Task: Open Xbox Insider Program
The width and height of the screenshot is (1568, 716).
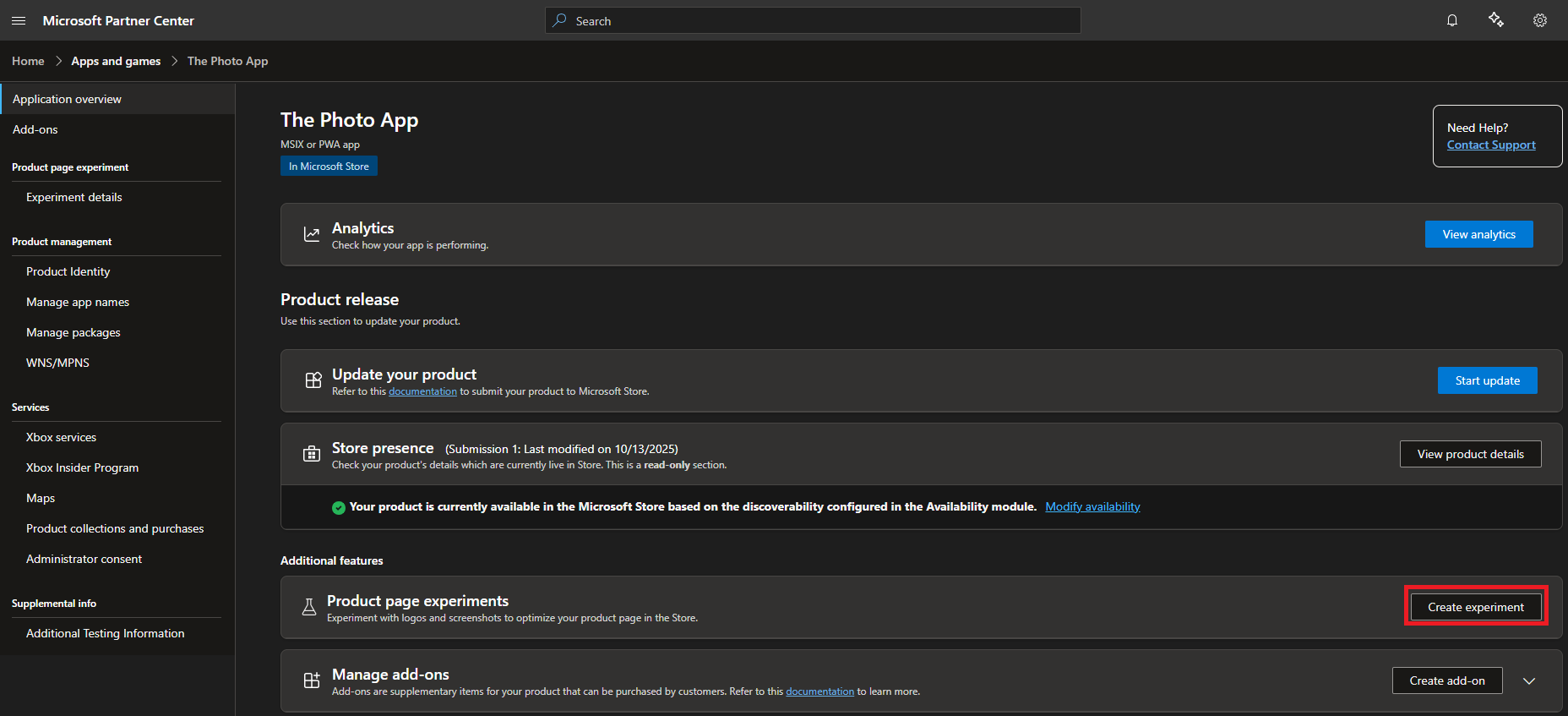Action: pyautogui.click(x=82, y=467)
